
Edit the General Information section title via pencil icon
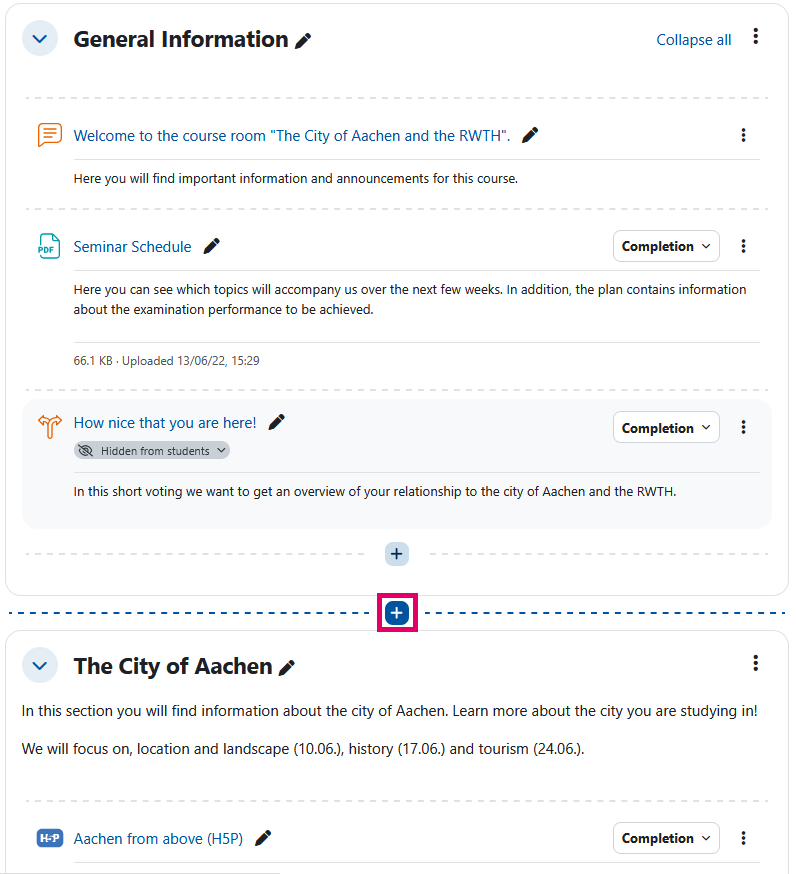[x=303, y=40]
